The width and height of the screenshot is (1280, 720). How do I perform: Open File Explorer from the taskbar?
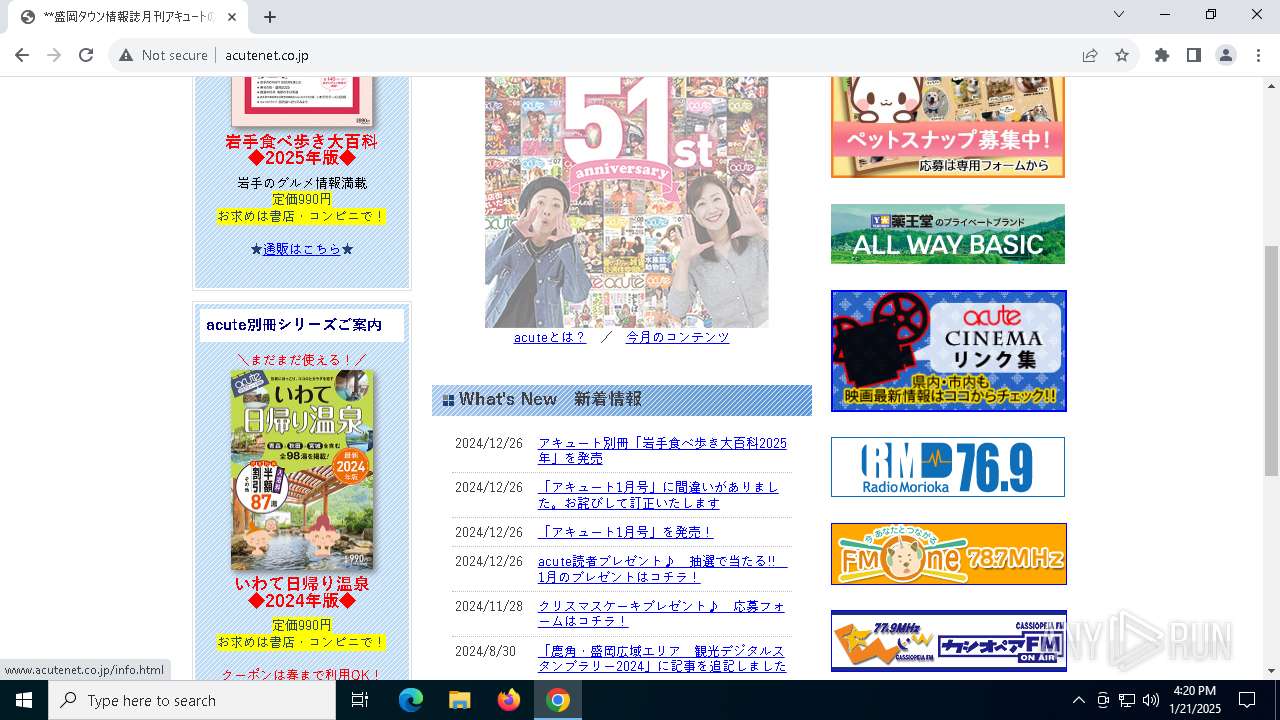[x=460, y=700]
